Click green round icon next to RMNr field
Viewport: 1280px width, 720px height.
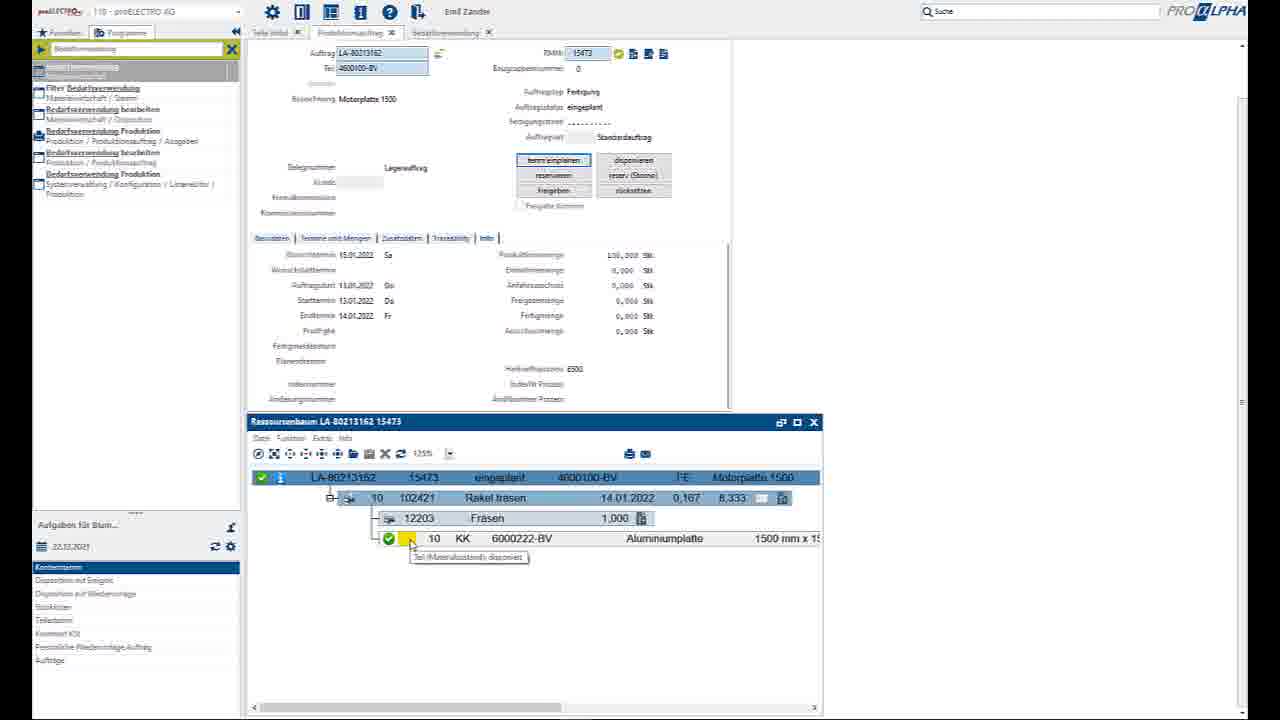[619, 54]
